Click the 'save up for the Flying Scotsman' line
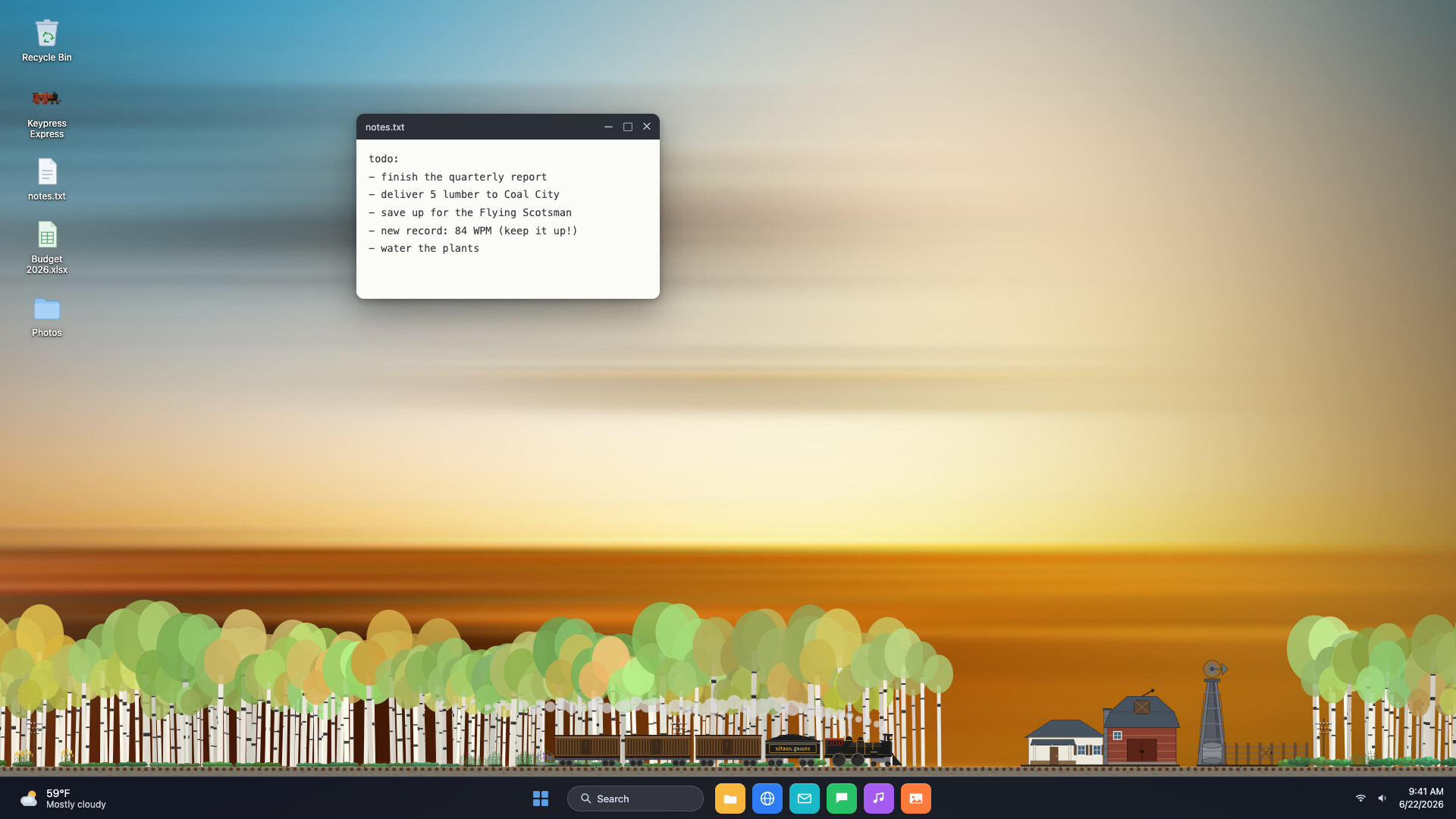 [x=470, y=213]
